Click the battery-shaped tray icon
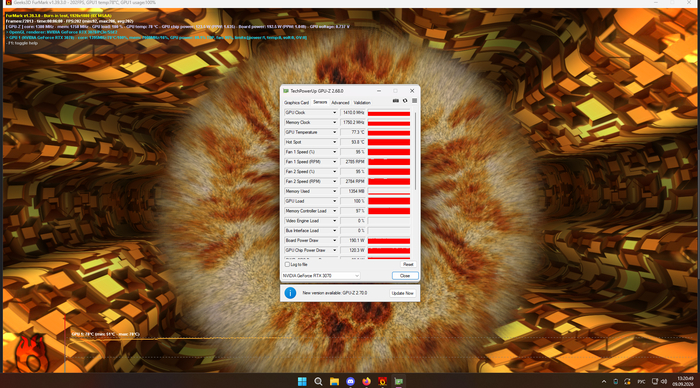The height and width of the screenshot is (388, 700). pyautogui.click(x=616, y=382)
